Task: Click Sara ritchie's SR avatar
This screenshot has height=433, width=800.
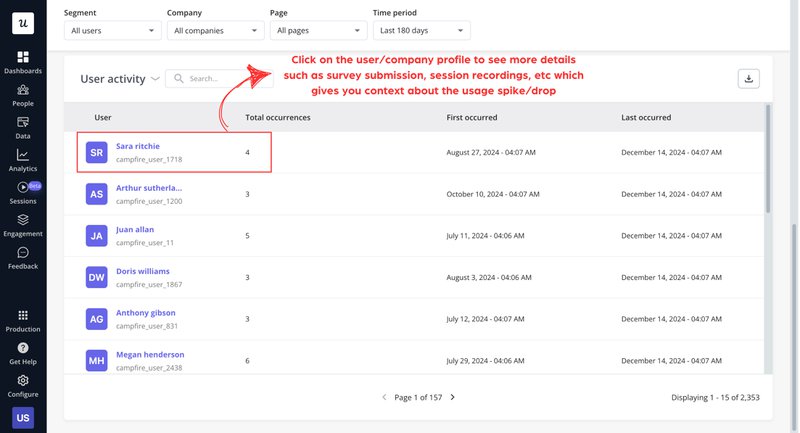Action: pyautogui.click(x=96, y=152)
